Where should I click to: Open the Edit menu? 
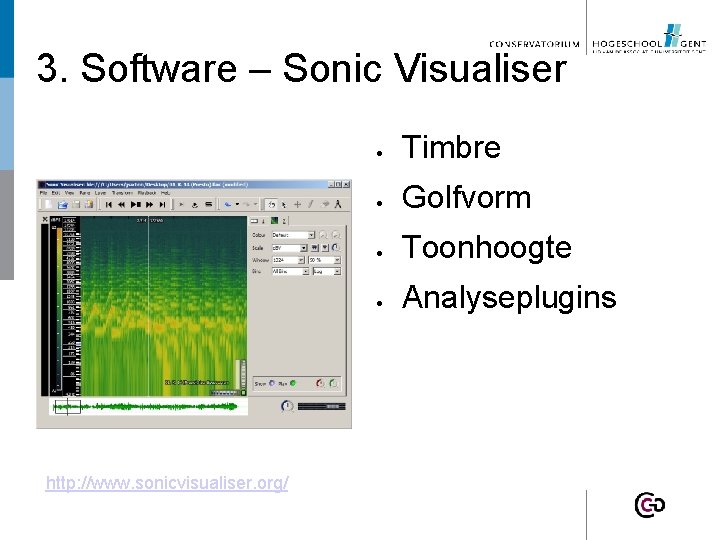click(56, 193)
